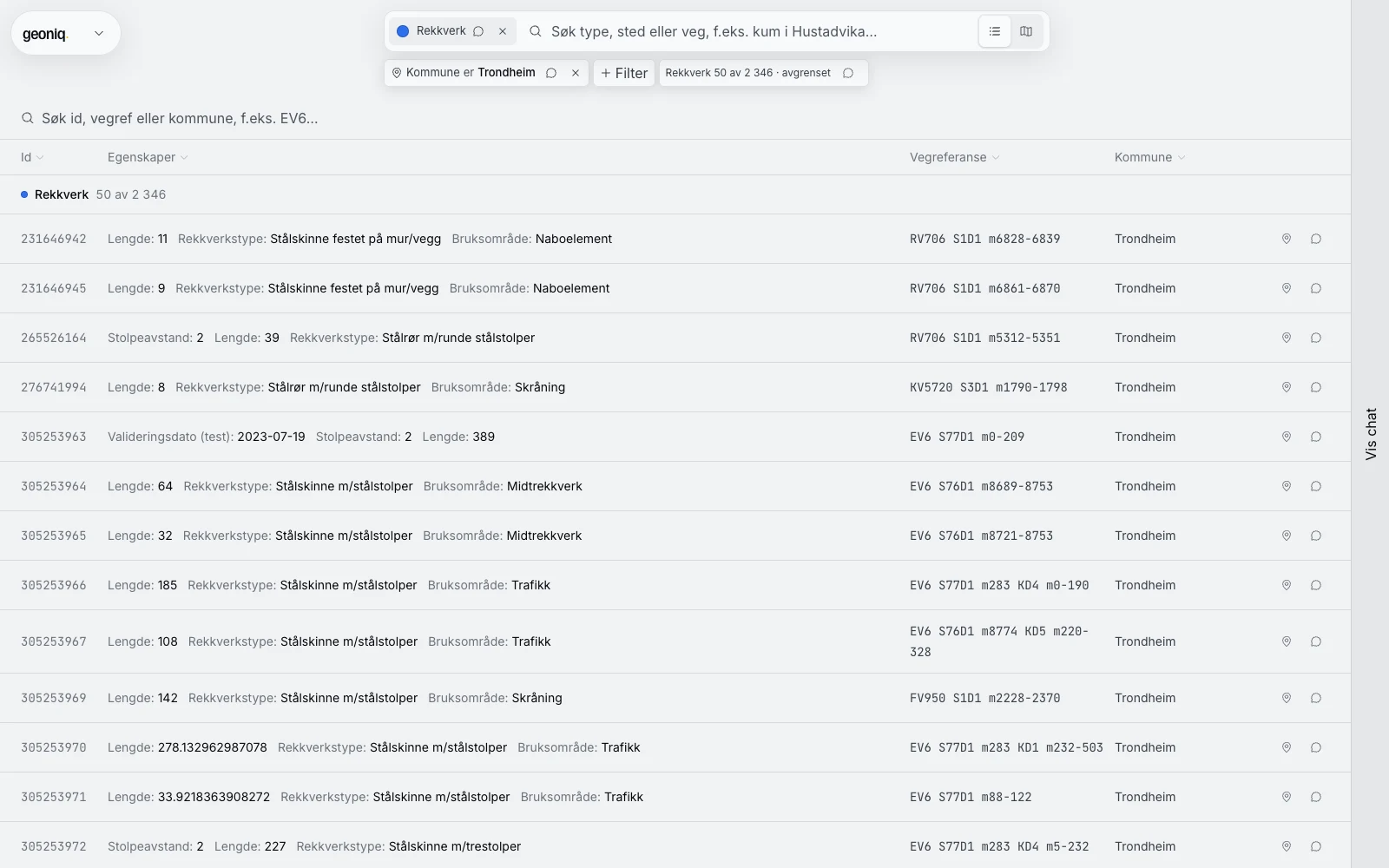Click blue Rekkverk color dot in chip

click(x=403, y=31)
